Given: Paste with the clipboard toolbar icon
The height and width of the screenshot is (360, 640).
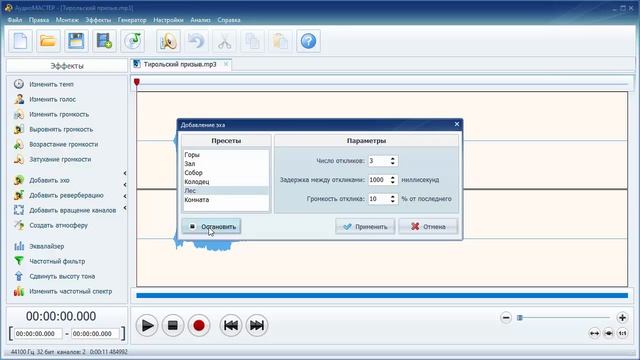Looking at the screenshot, I should (x=280, y=41).
